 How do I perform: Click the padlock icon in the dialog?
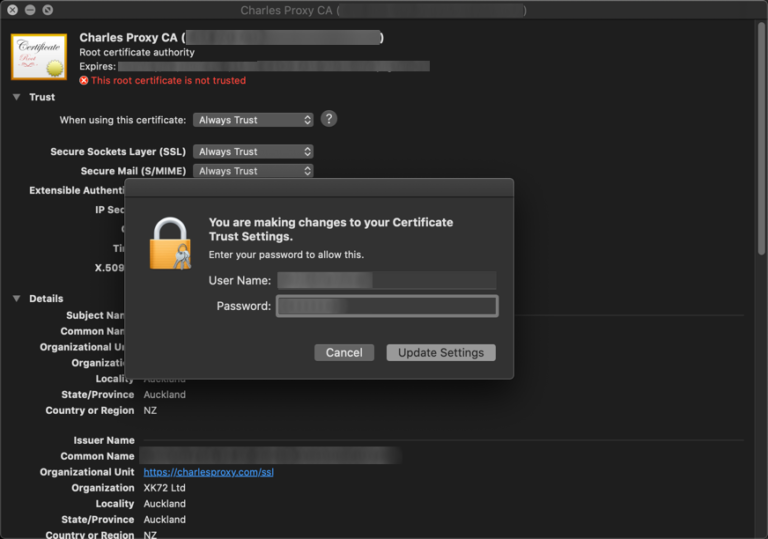pyautogui.click(x=170, y=245)
